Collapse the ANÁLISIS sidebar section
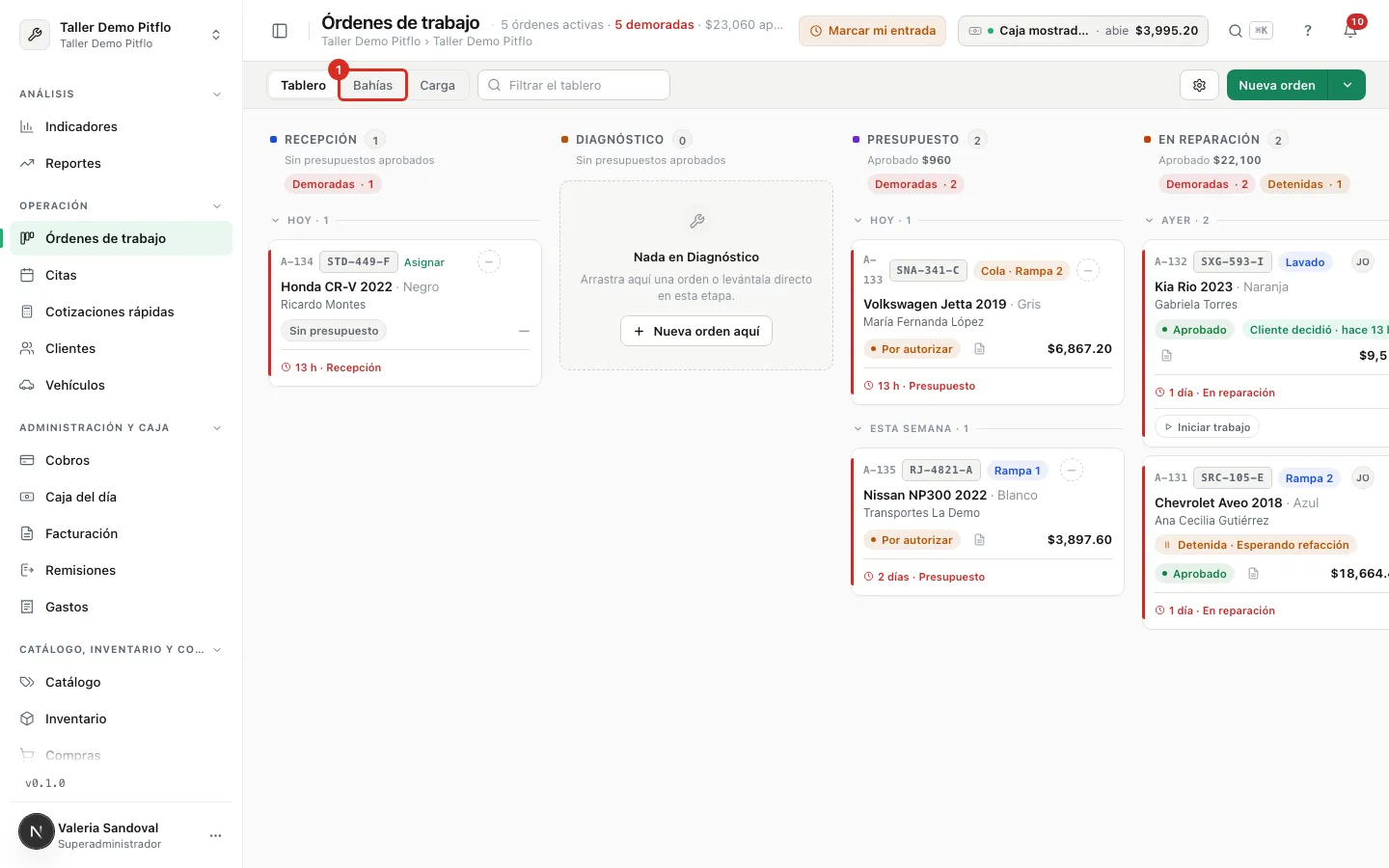1389x868 pixels. 217,95
